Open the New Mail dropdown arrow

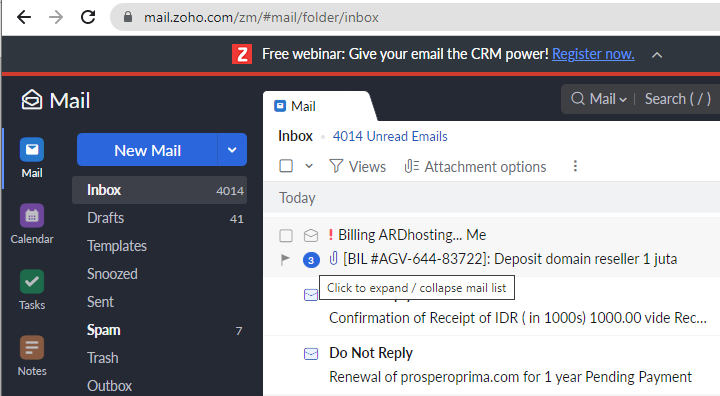tap(232, 150)
